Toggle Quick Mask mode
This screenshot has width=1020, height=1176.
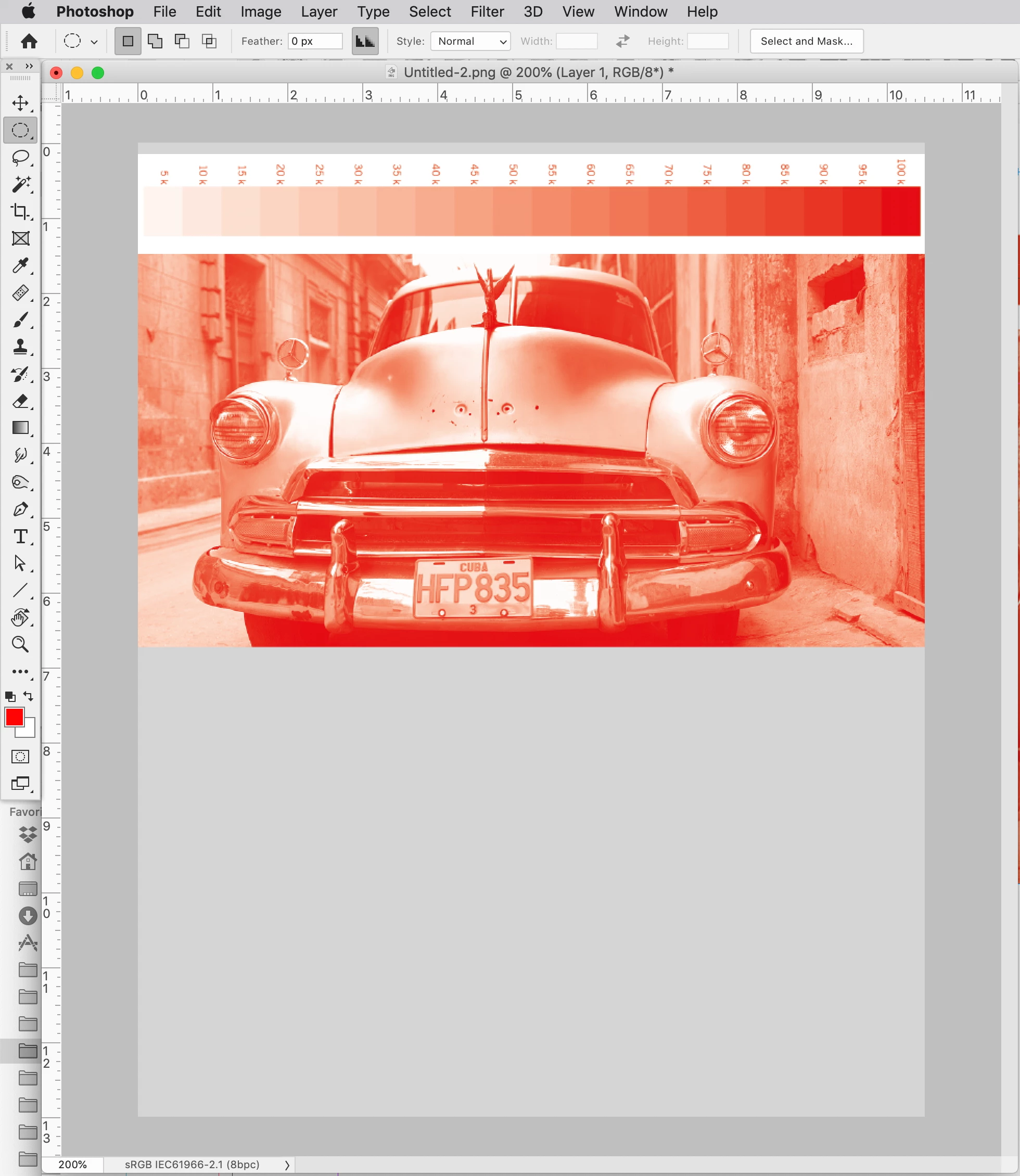(20, 757)
